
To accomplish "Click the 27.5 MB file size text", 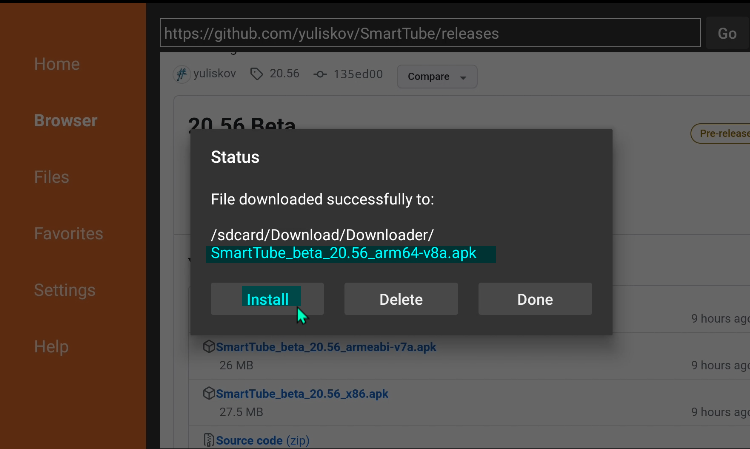I will click(x=241, y=412).
